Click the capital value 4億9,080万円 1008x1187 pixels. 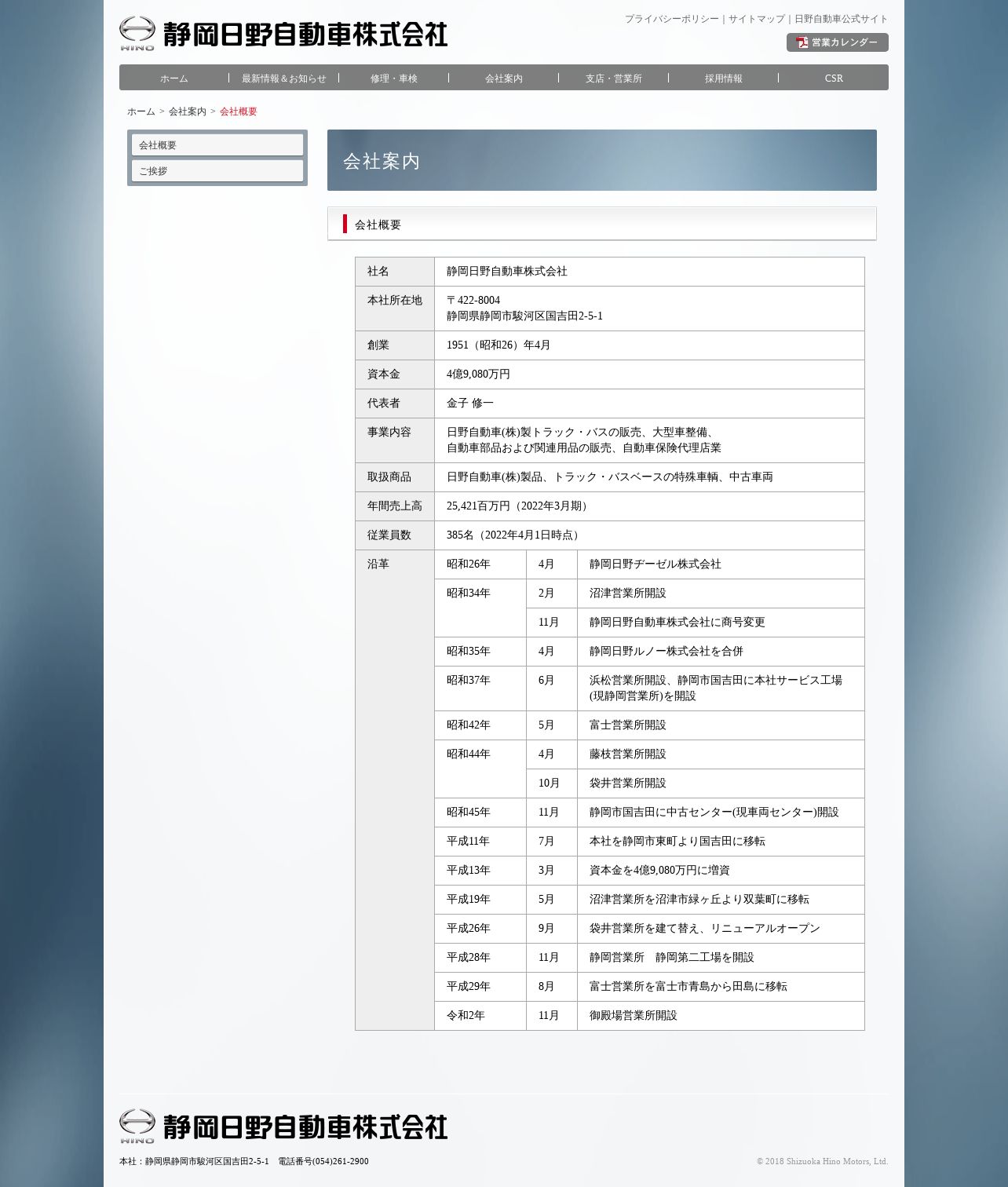[x=478, y=374]
